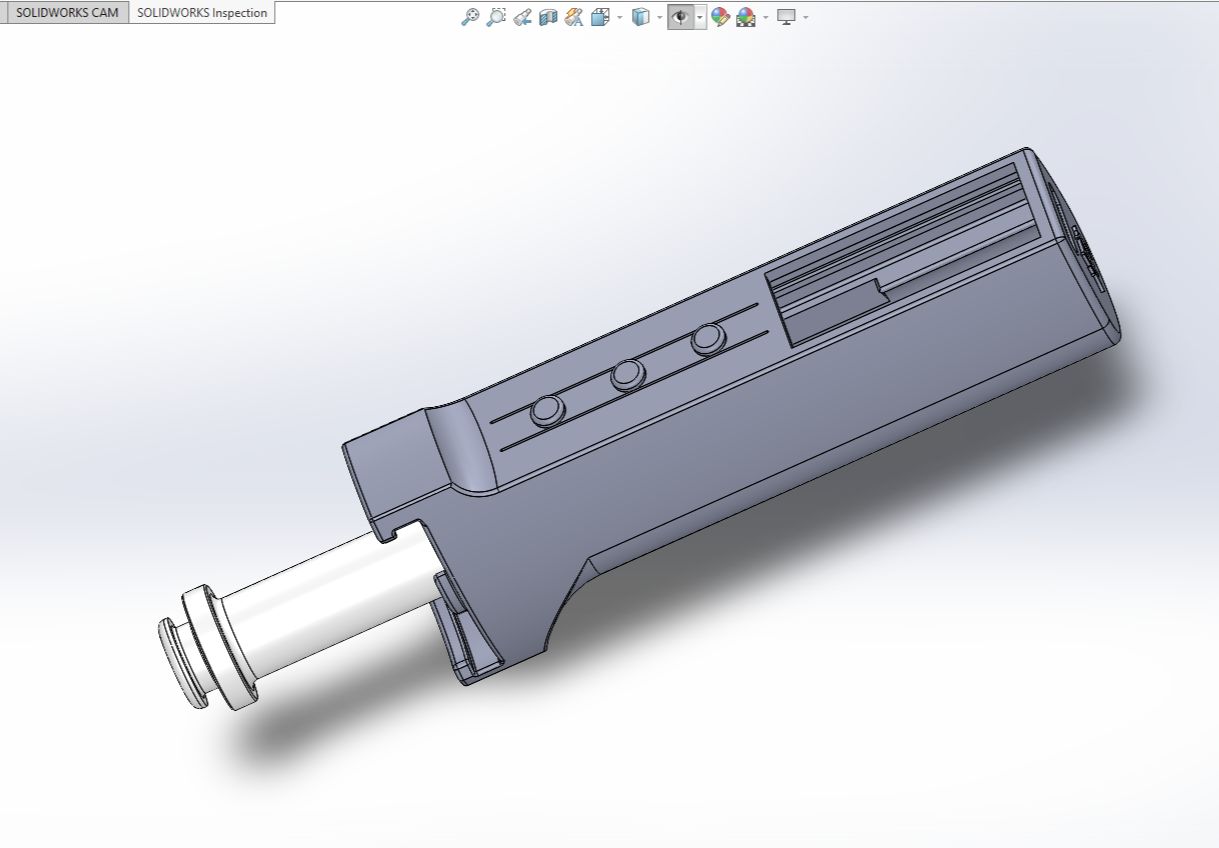Screen dimensions: 1219x848
Task: Click the Apply Scene icon
Action: pyautogui.click(x=746, y=17)
